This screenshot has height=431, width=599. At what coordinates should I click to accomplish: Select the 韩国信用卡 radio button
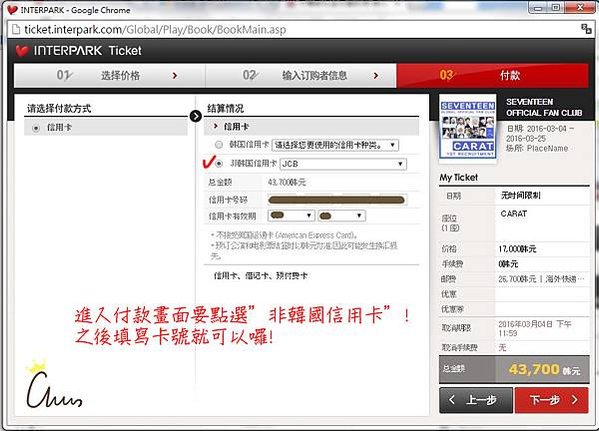pos(219,145)
